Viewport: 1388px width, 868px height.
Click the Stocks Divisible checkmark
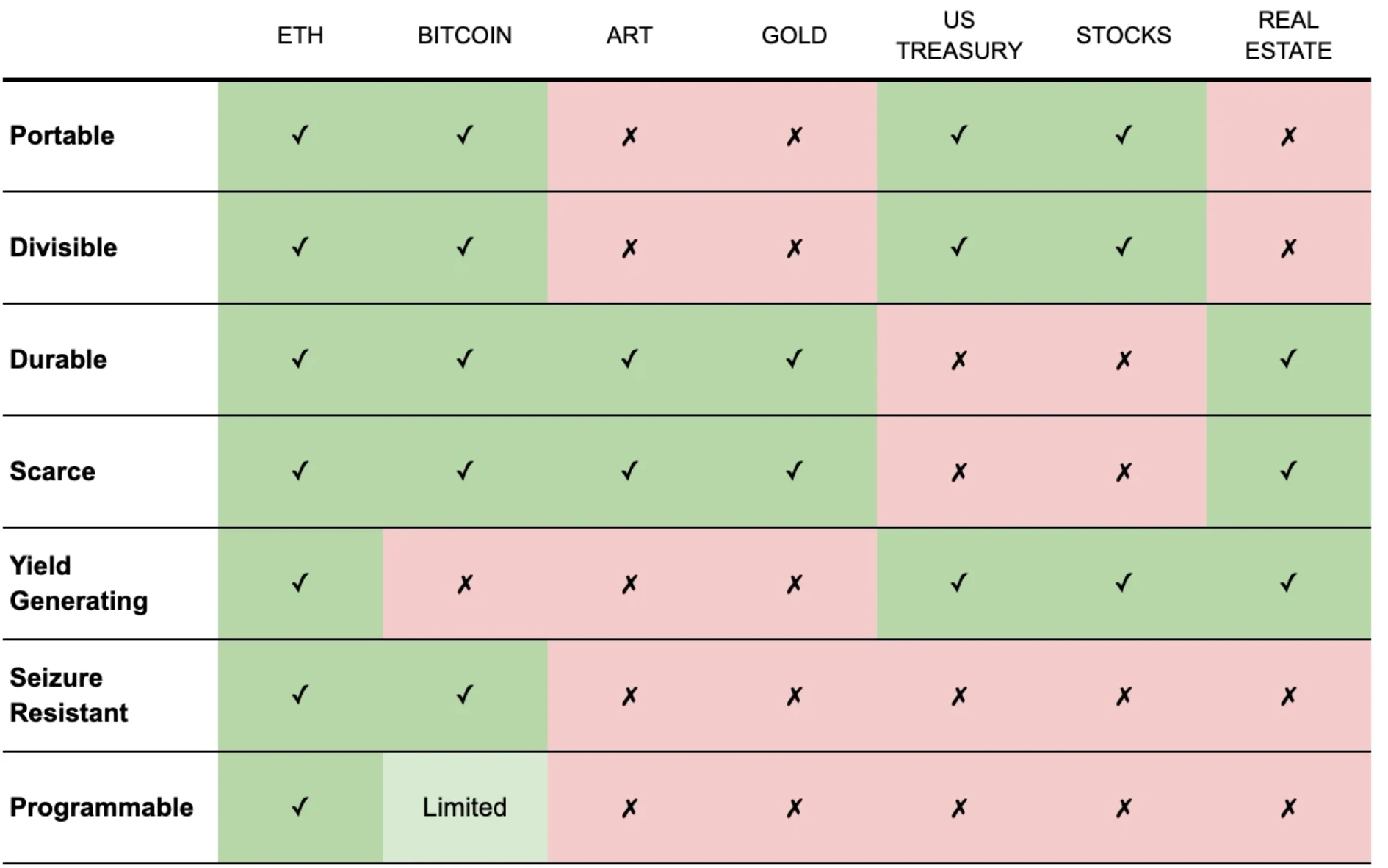[1124, 247]
